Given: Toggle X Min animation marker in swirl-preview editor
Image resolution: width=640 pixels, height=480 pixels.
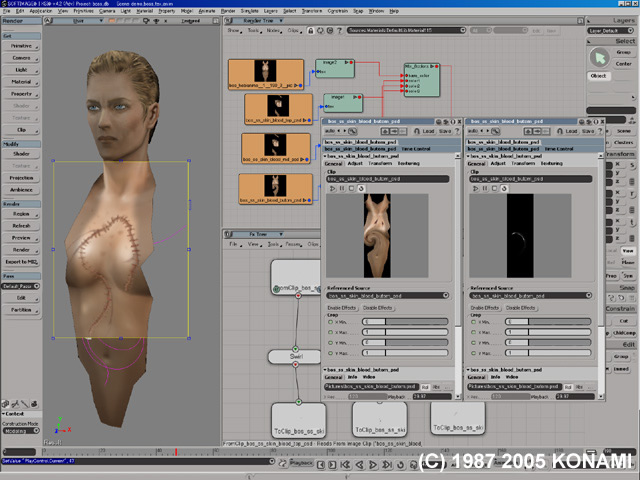Looking at the screenshot, I should tap(330, 322).
